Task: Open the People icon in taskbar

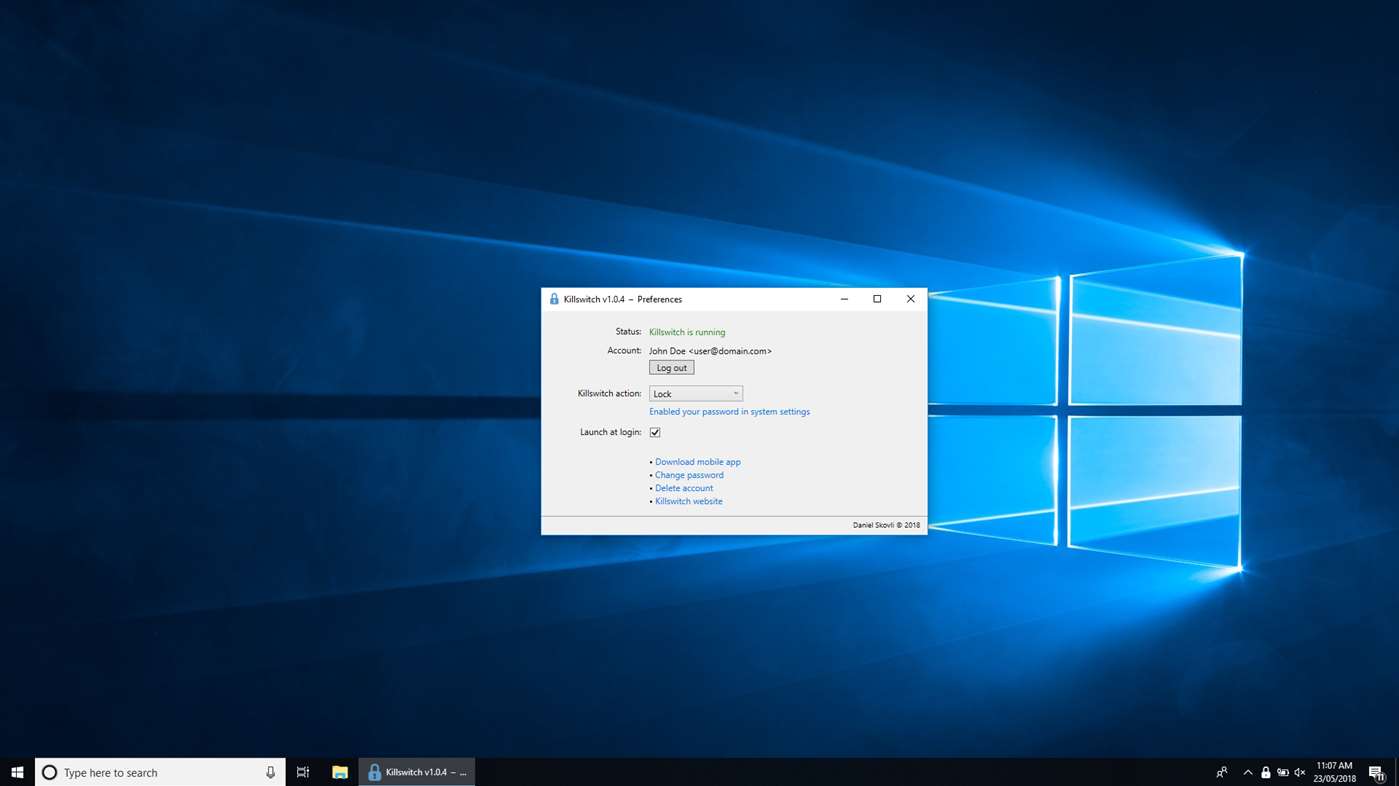Action: 1221,773
